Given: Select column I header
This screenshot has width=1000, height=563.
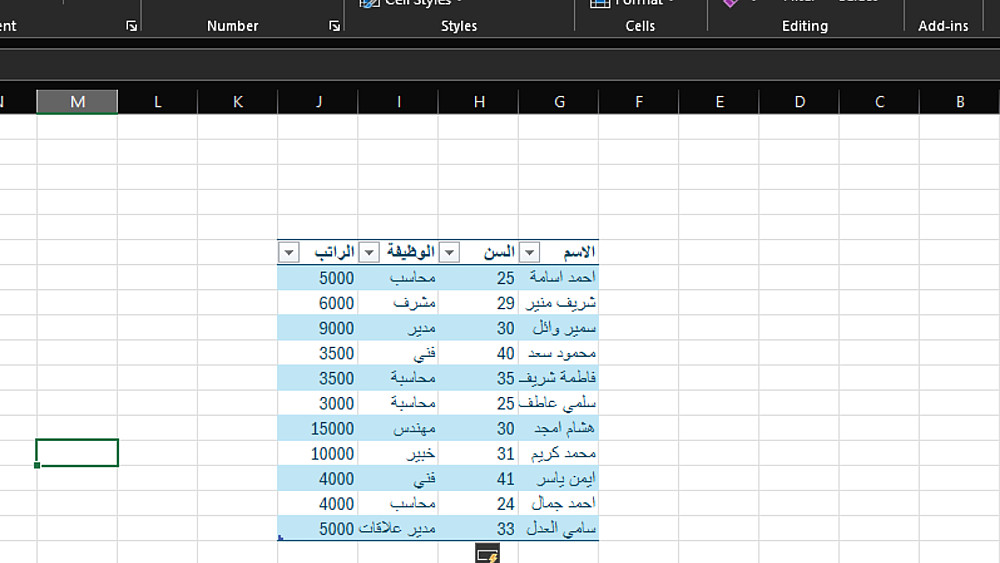Looking at the screenshot, I should pyautogui.click(x=399, y=101).
